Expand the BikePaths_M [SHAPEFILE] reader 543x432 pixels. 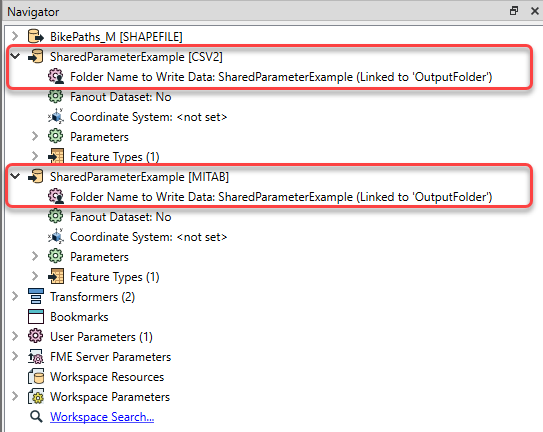[15, 36]
